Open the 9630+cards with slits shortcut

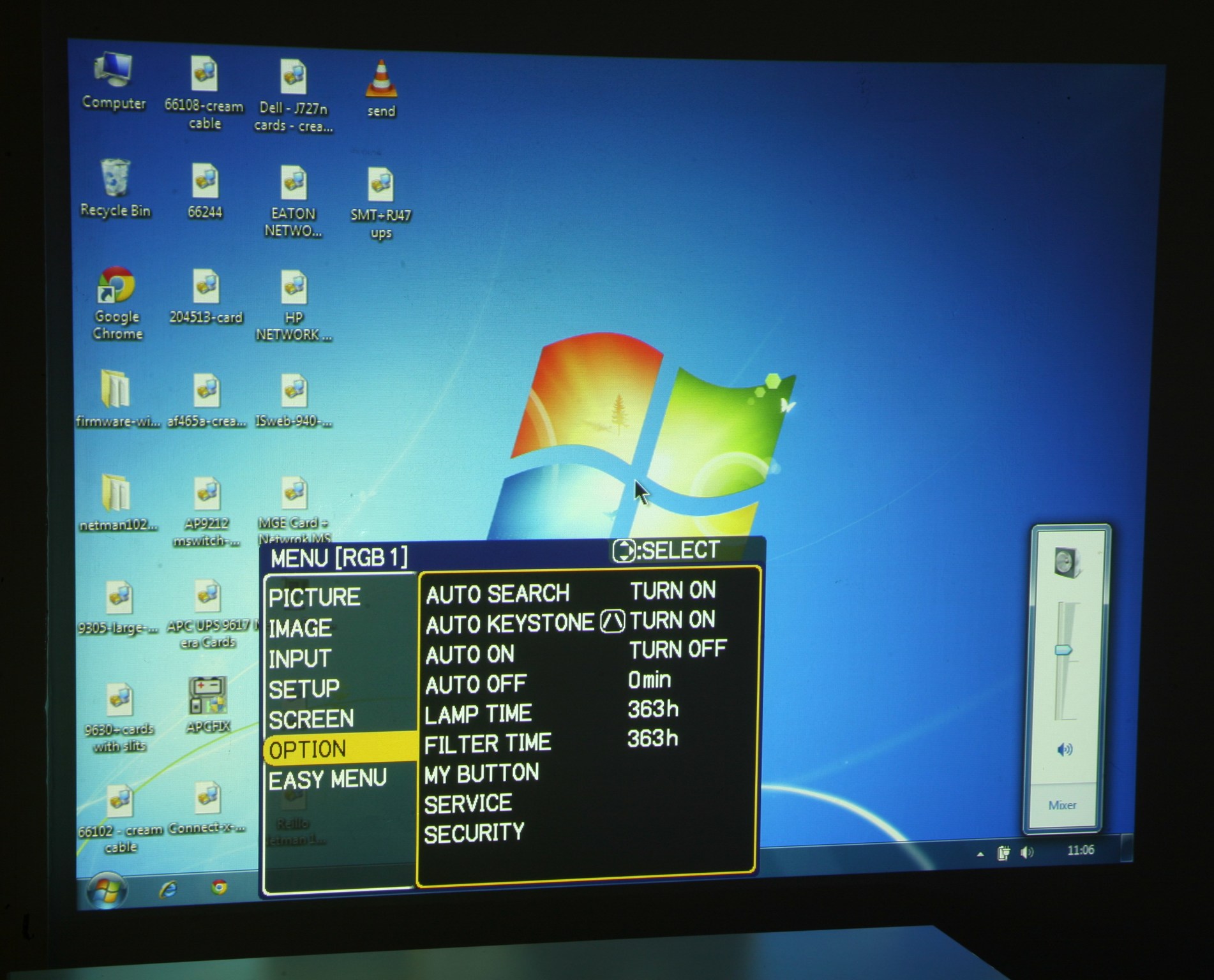(119, 718)
